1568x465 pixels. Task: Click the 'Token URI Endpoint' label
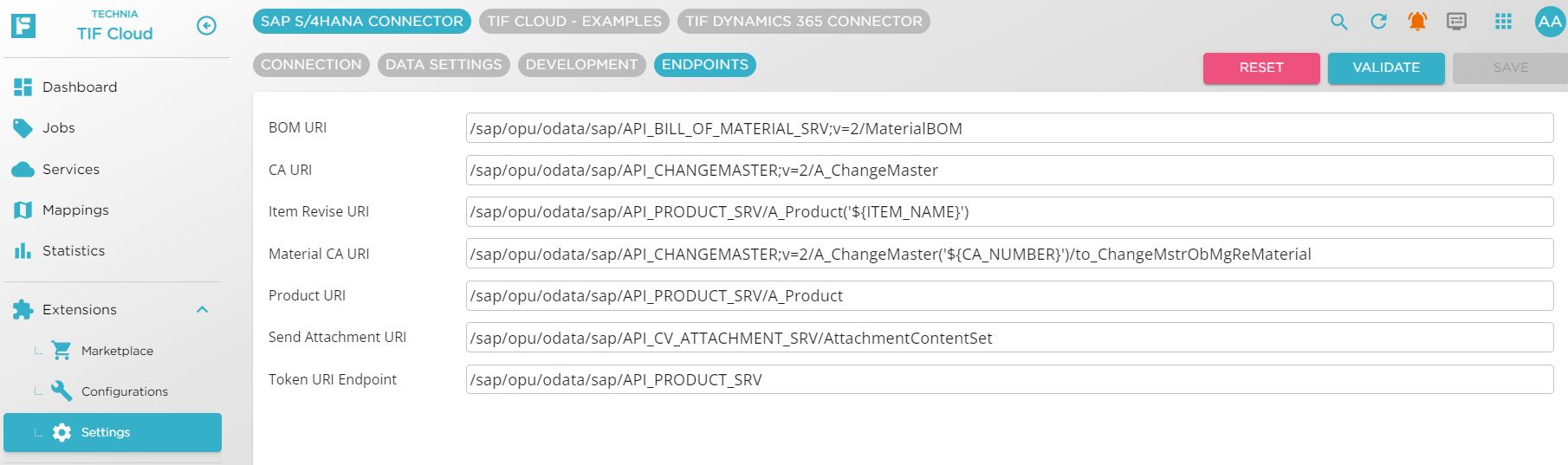(333, 379)
